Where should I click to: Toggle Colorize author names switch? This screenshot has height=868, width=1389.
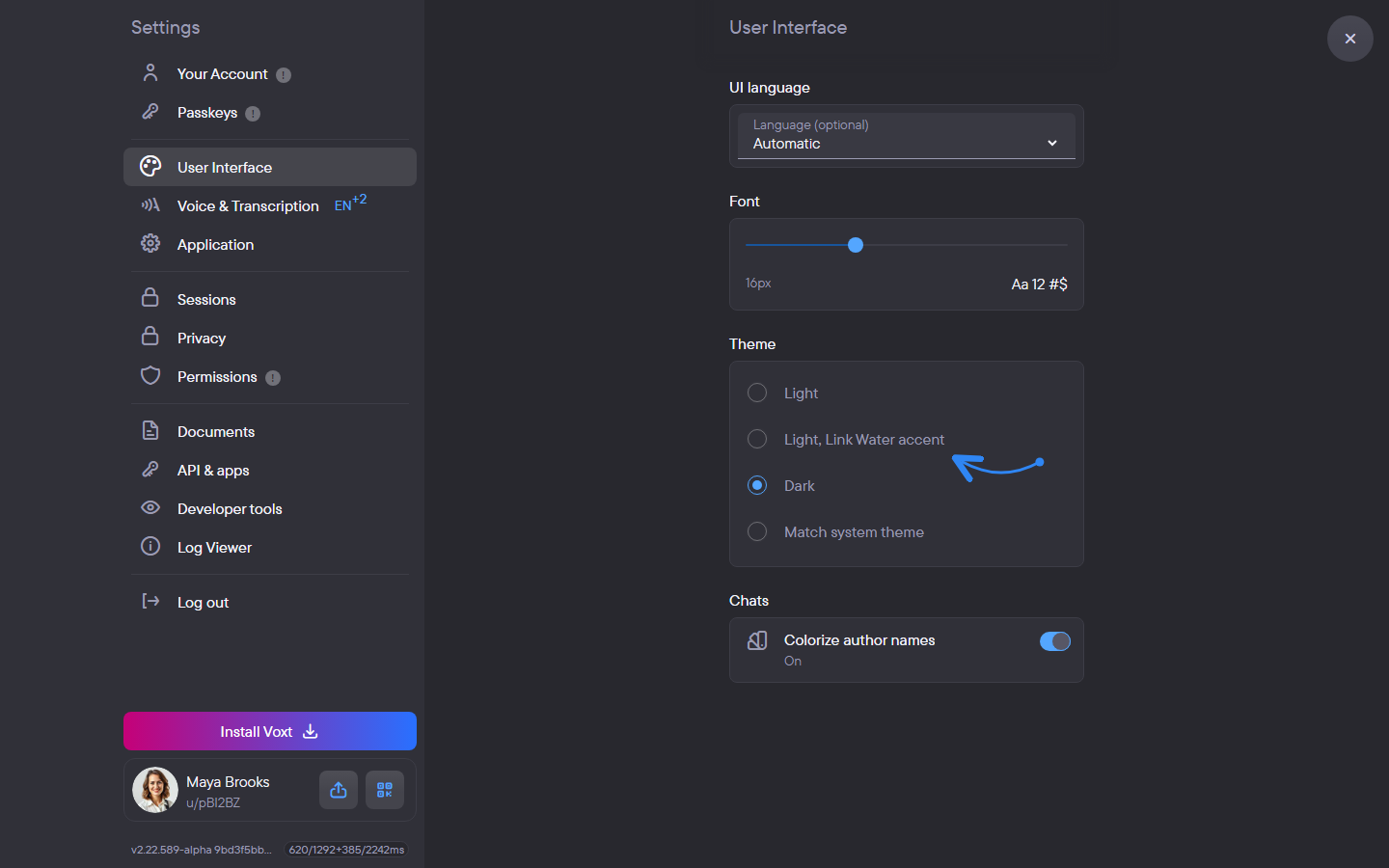pyautogui.click(x=1055, y=641)
